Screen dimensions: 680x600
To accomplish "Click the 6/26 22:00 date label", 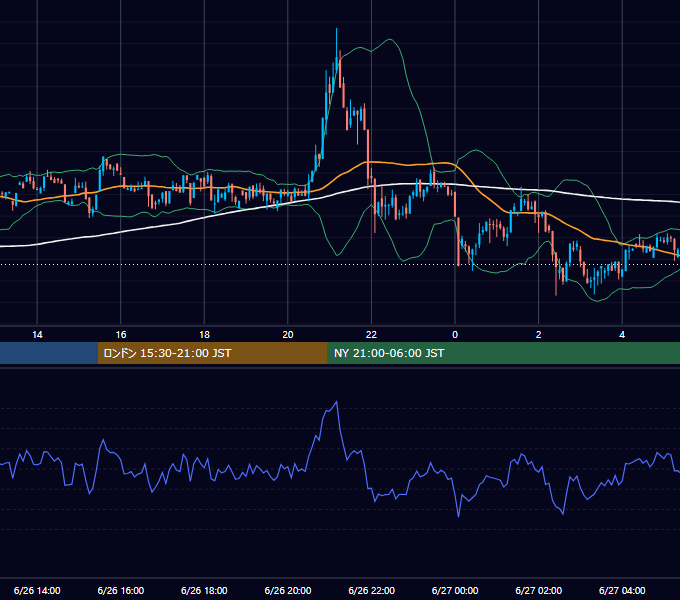I will (x=371, y=590).
